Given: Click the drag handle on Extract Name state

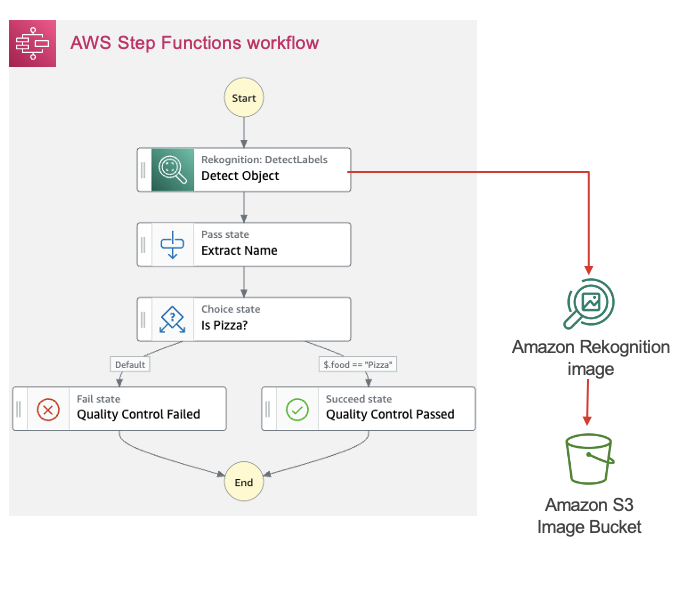Looking at the screenshot, I should (x=143, y=244).
